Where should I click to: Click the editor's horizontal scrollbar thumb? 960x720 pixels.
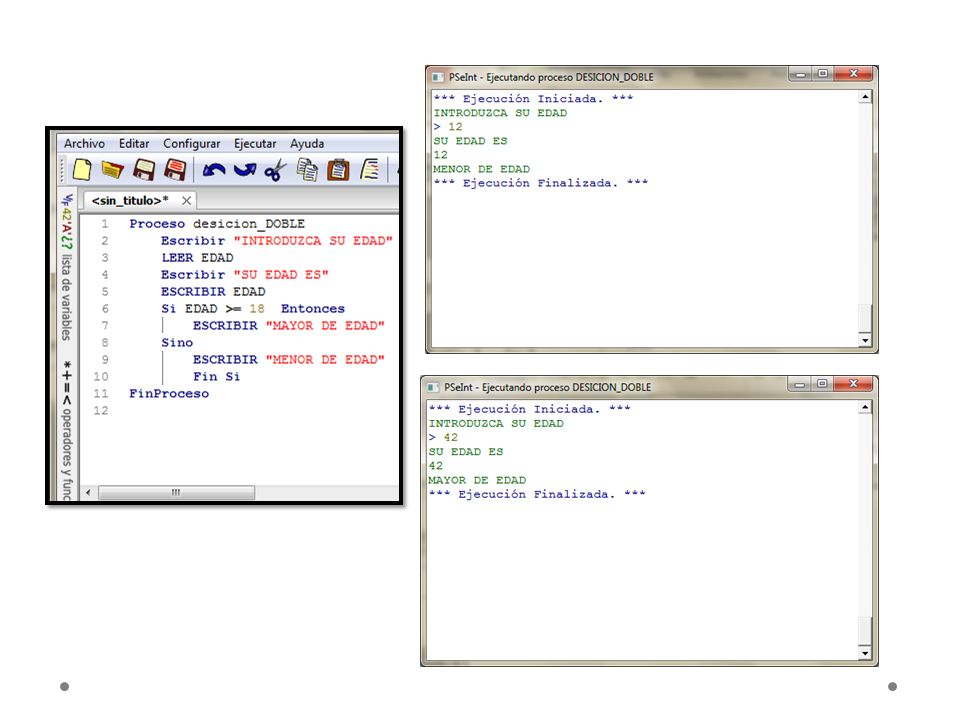click(x=176, y=492)
